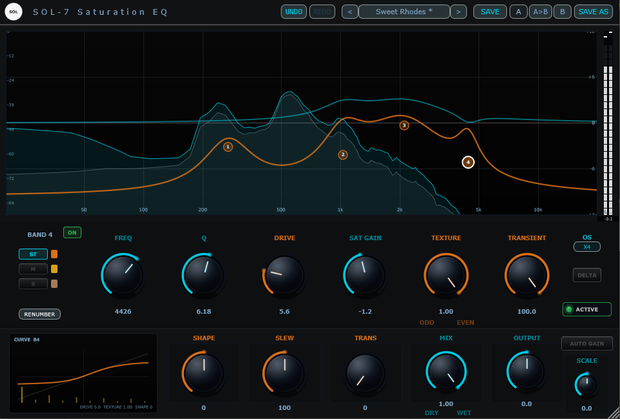Click the WET mix label

point(464,413)
